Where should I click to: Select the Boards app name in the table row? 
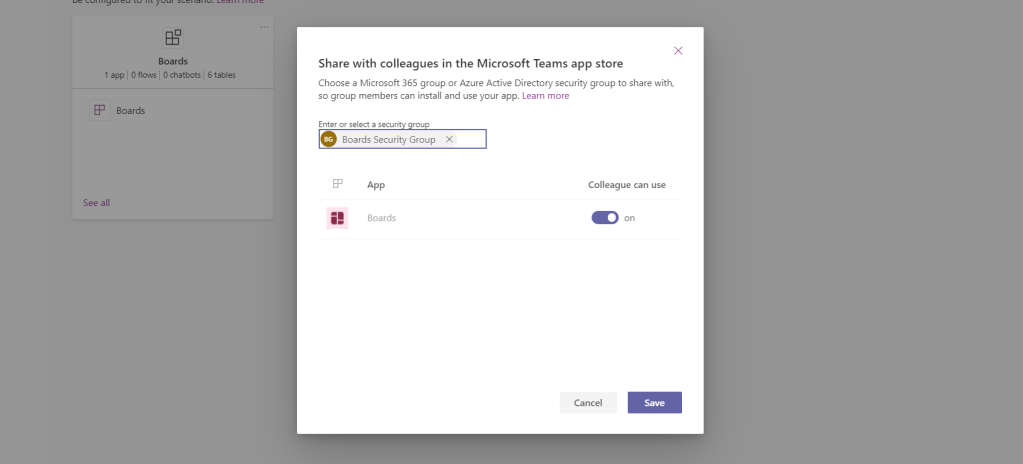tap(381, 218)
